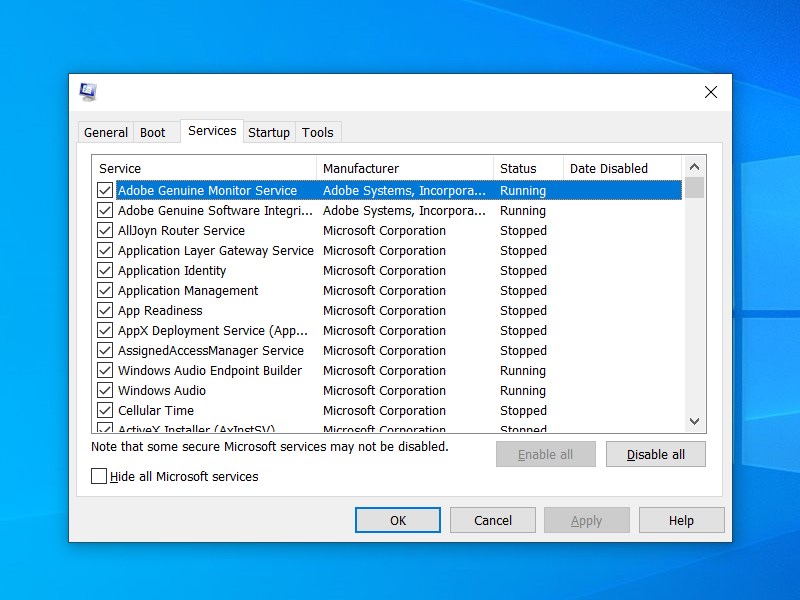Select the Adobe Genuine Monitor Service row
Screen dimensions: 800x600
(x=399, y=190)
